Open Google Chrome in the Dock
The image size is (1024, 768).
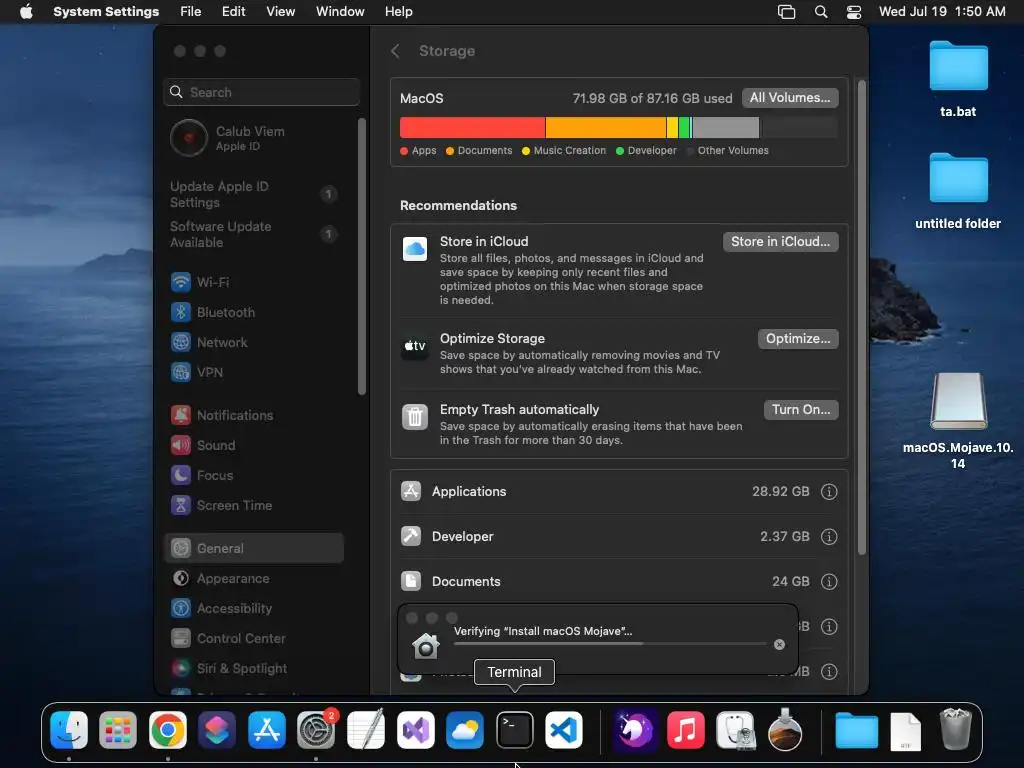click(168, 730)
